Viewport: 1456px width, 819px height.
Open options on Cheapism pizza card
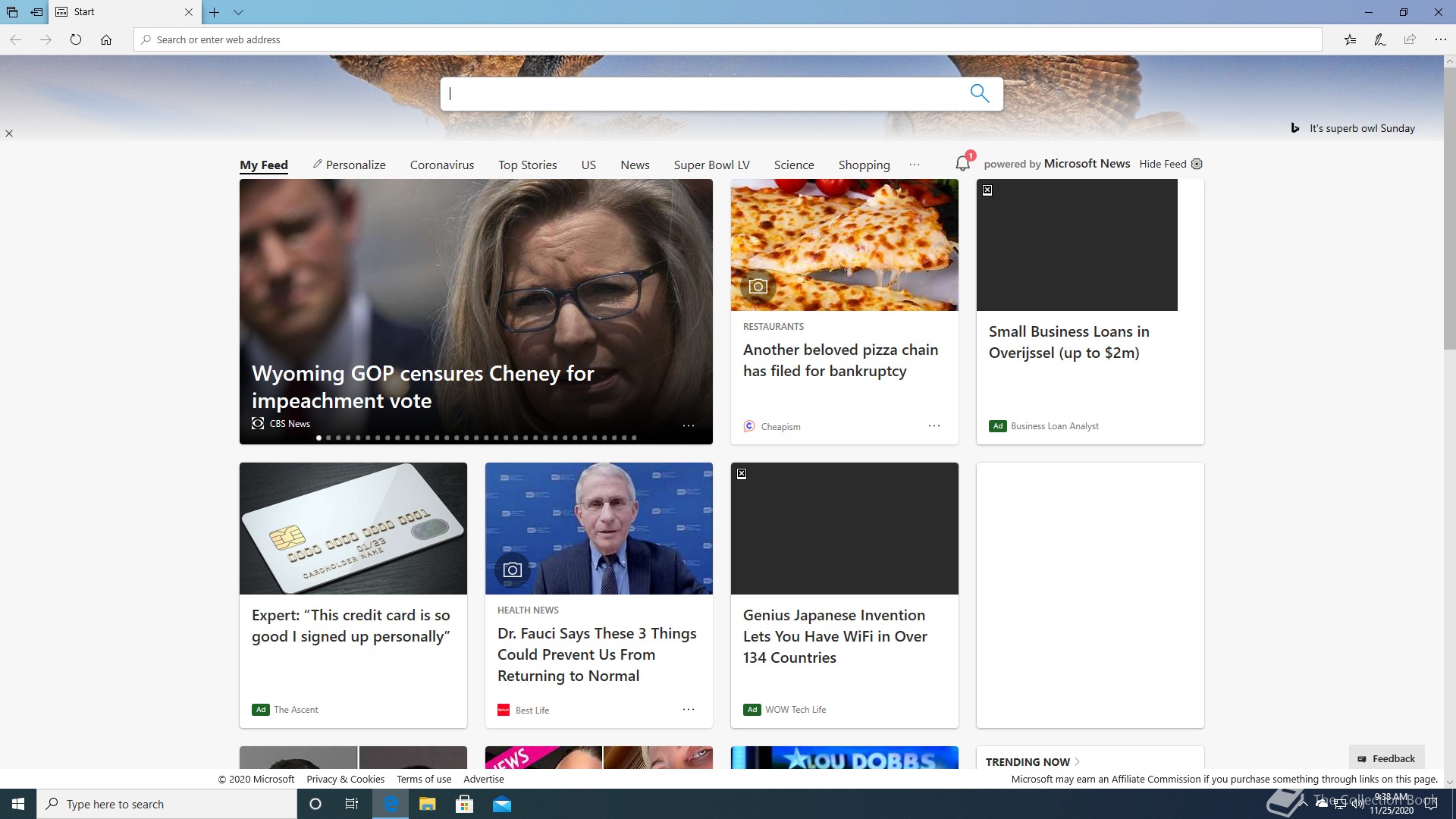934,425
